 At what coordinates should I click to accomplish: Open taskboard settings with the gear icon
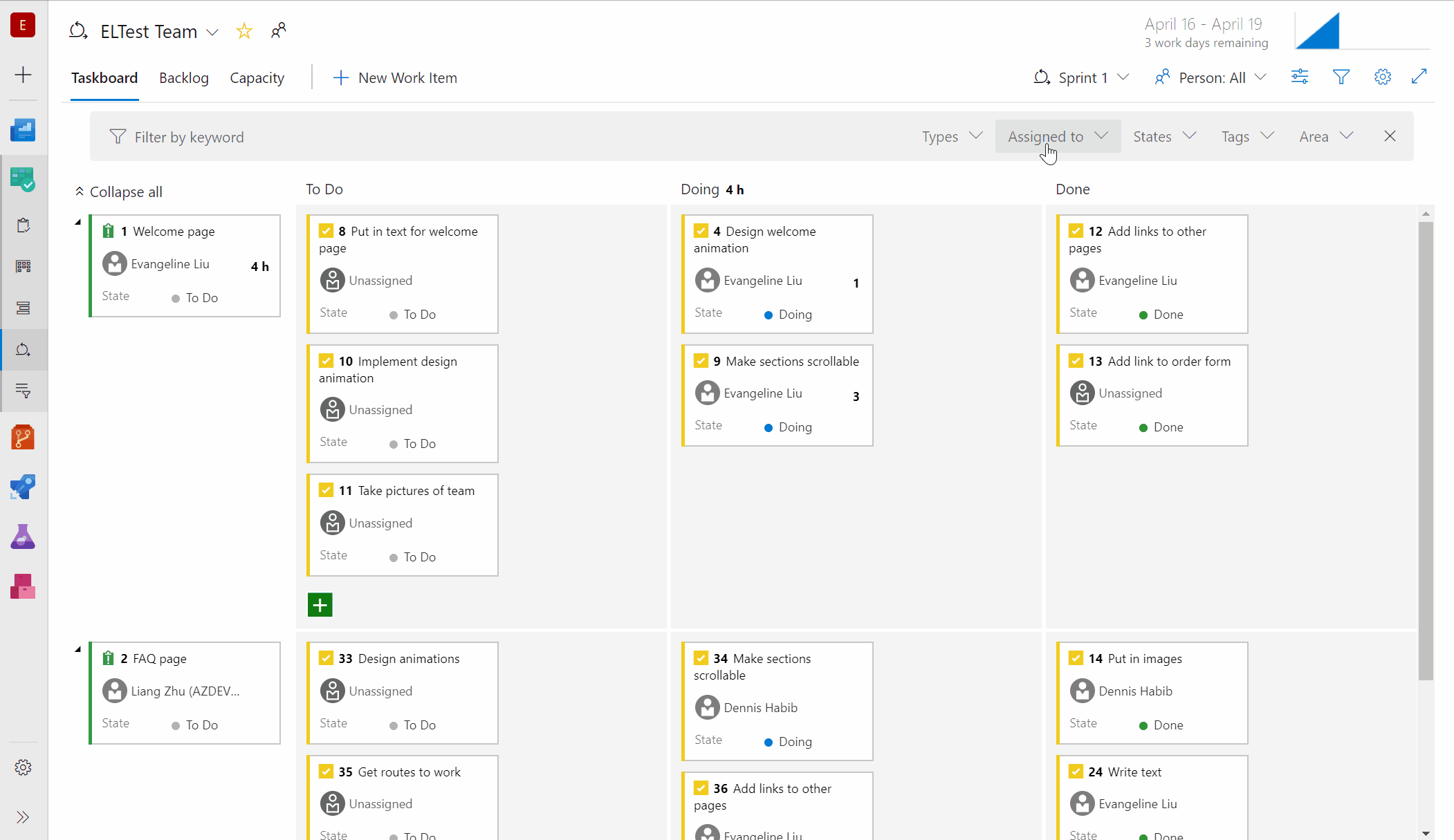tap(1382, 77)
